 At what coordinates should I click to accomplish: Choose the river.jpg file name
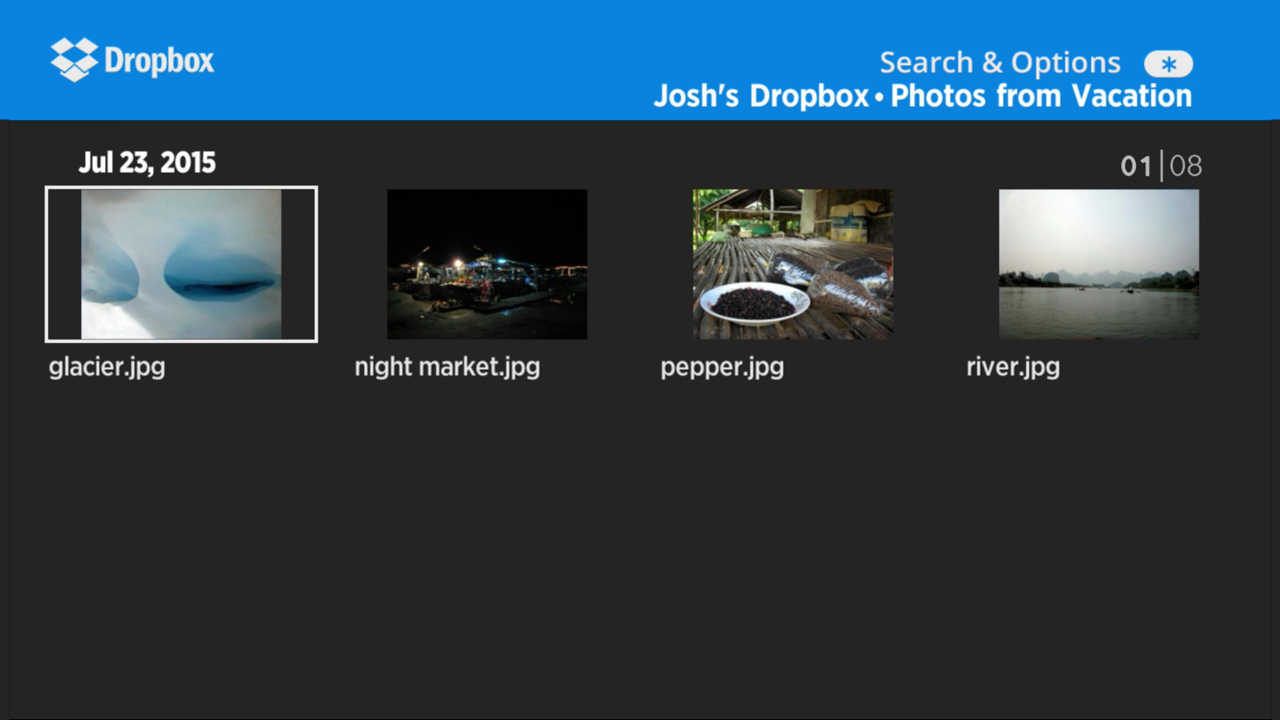coord(1013,367)
